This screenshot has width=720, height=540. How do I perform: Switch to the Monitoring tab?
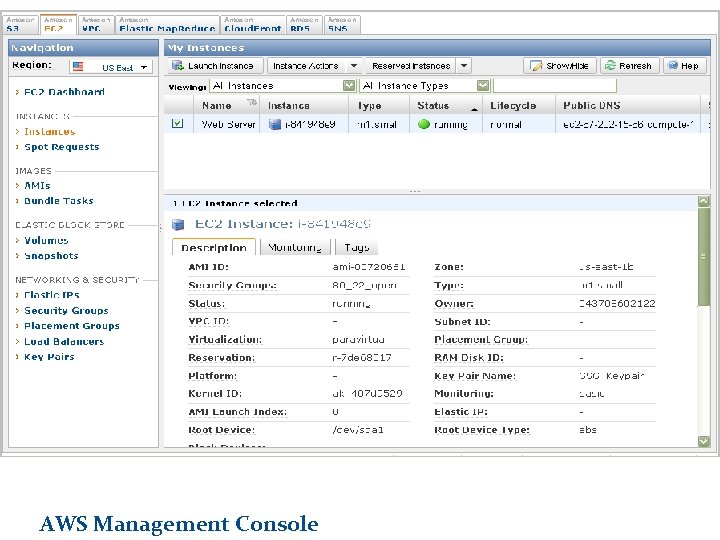click(x=295, y=247)
